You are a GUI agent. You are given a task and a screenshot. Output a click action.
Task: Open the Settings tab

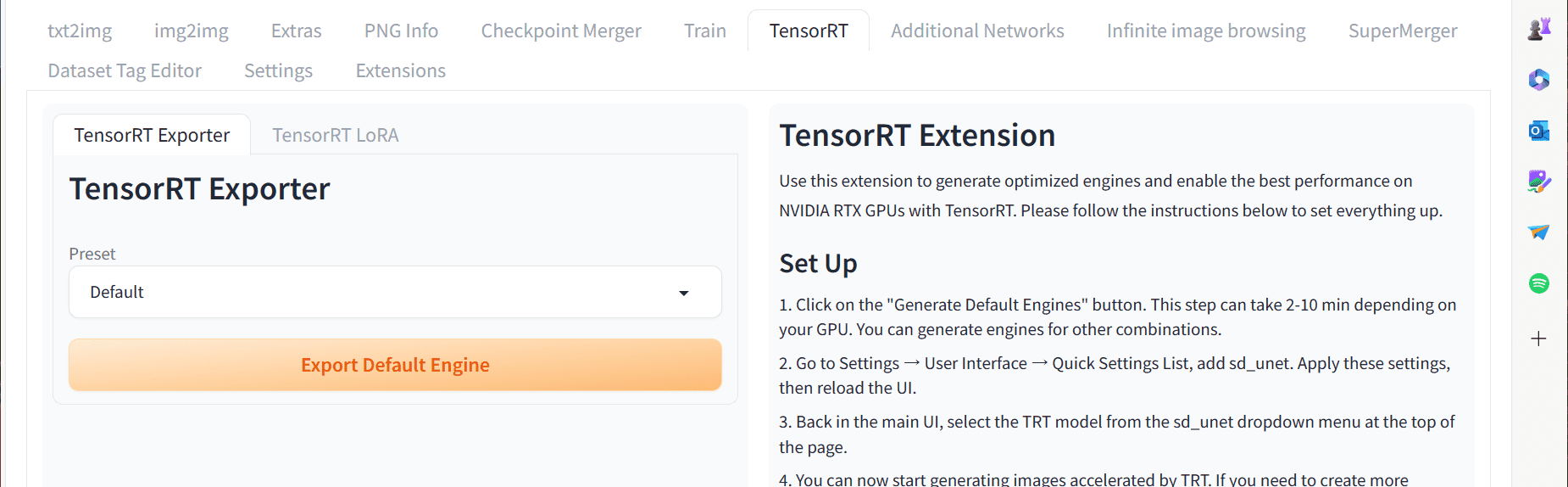[x=278, y=70]
